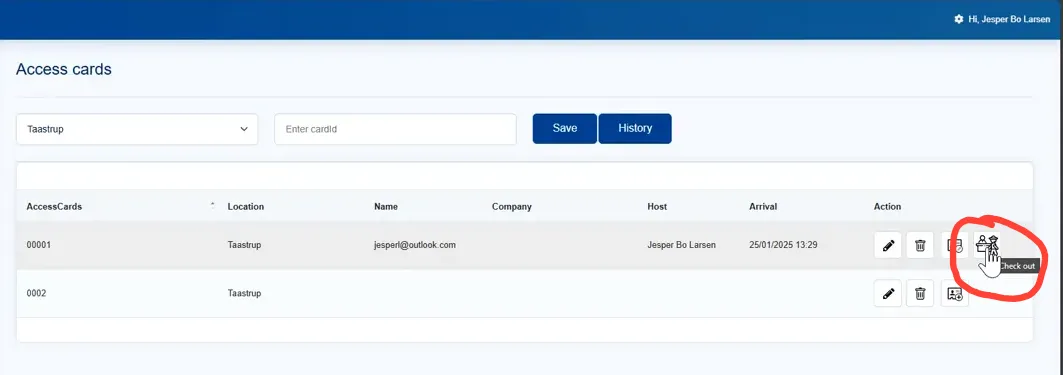
Task: Sort by the Host column header
Action: [657, 207]
